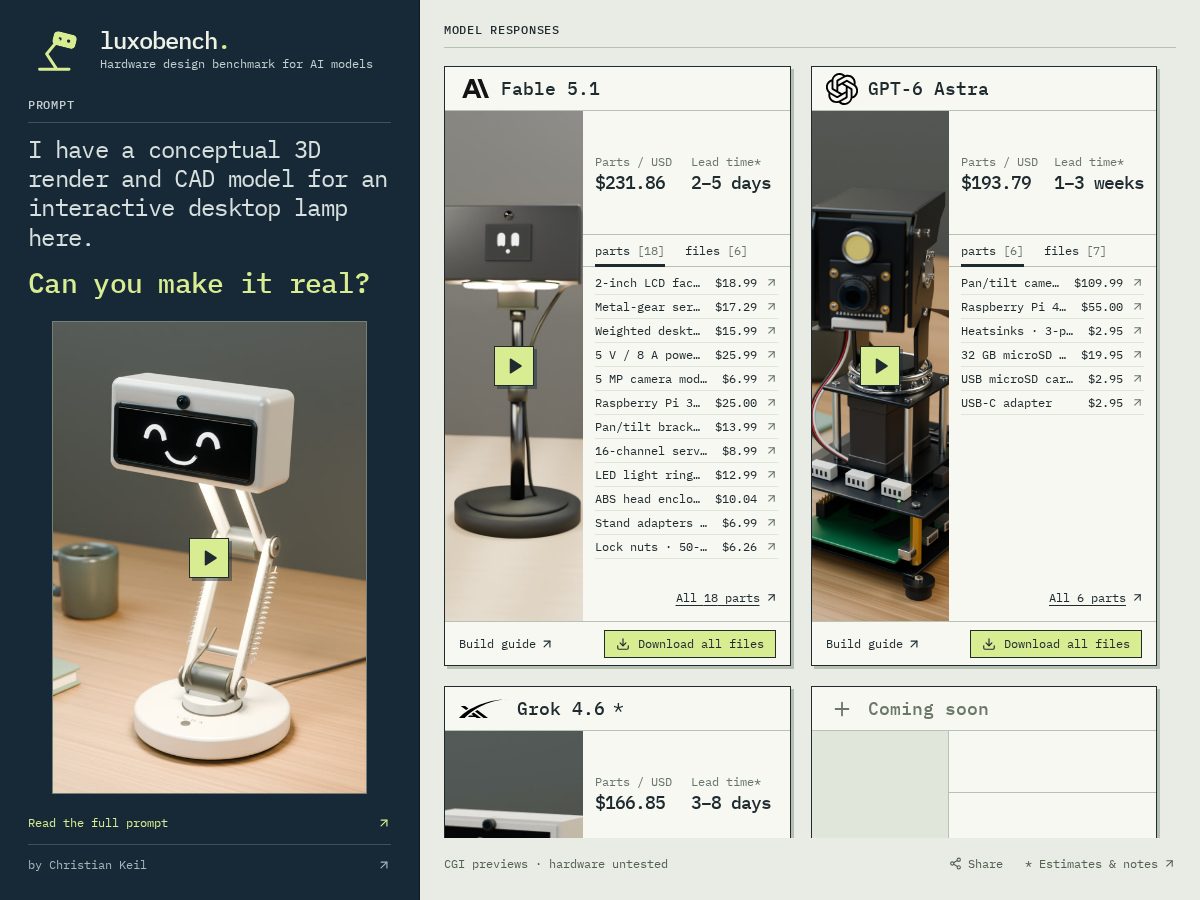Viewport: 1200px width, 900px height.
Task: Click the MODEL RESPONSES section heading
Action: click(502, 30)
